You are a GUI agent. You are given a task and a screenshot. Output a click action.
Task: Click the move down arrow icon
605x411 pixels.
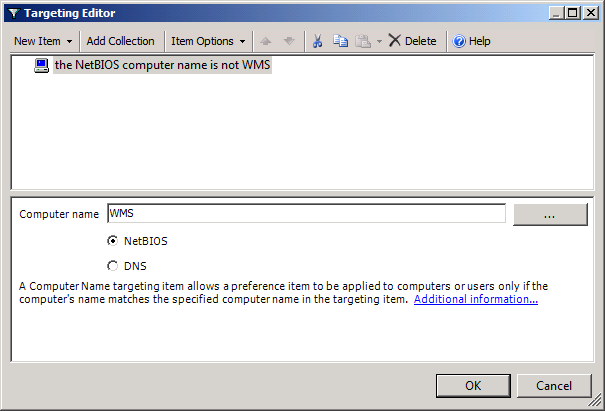[289, 41]
